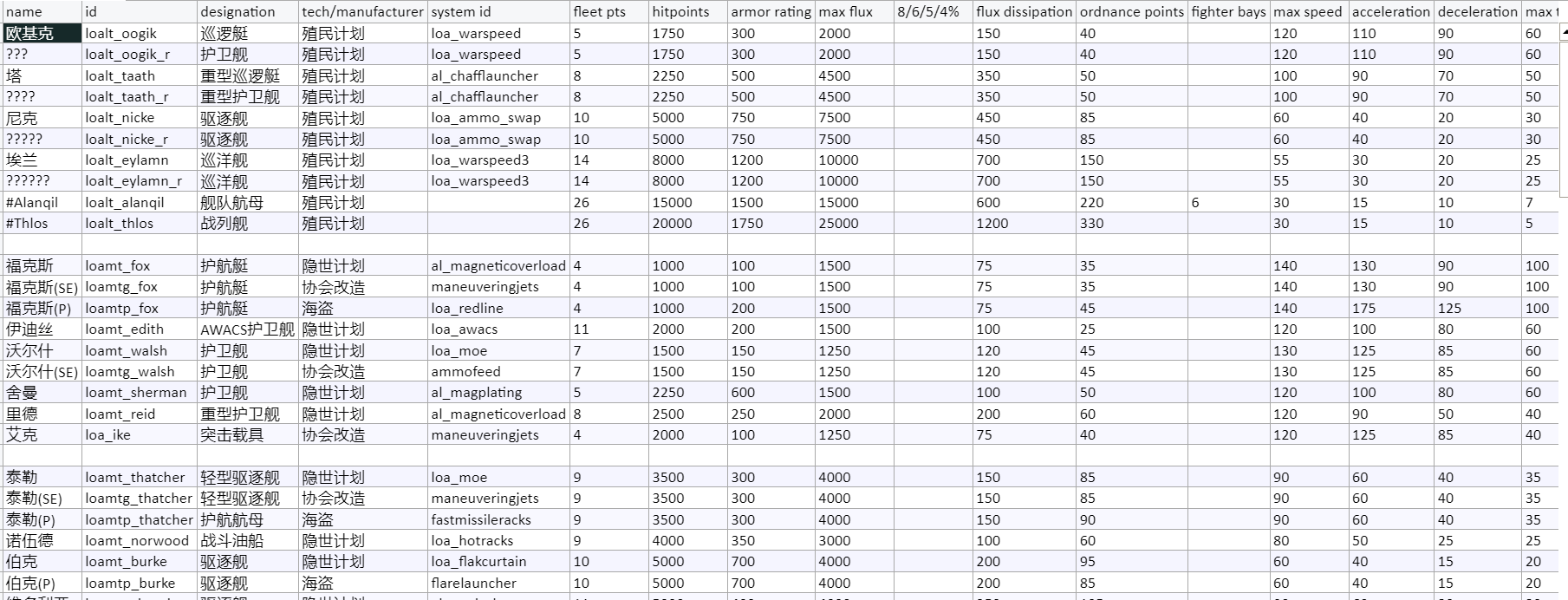This screenshot has width=1568, height=600.
Task: Select the #Thlos name cell
Action: 42,224
